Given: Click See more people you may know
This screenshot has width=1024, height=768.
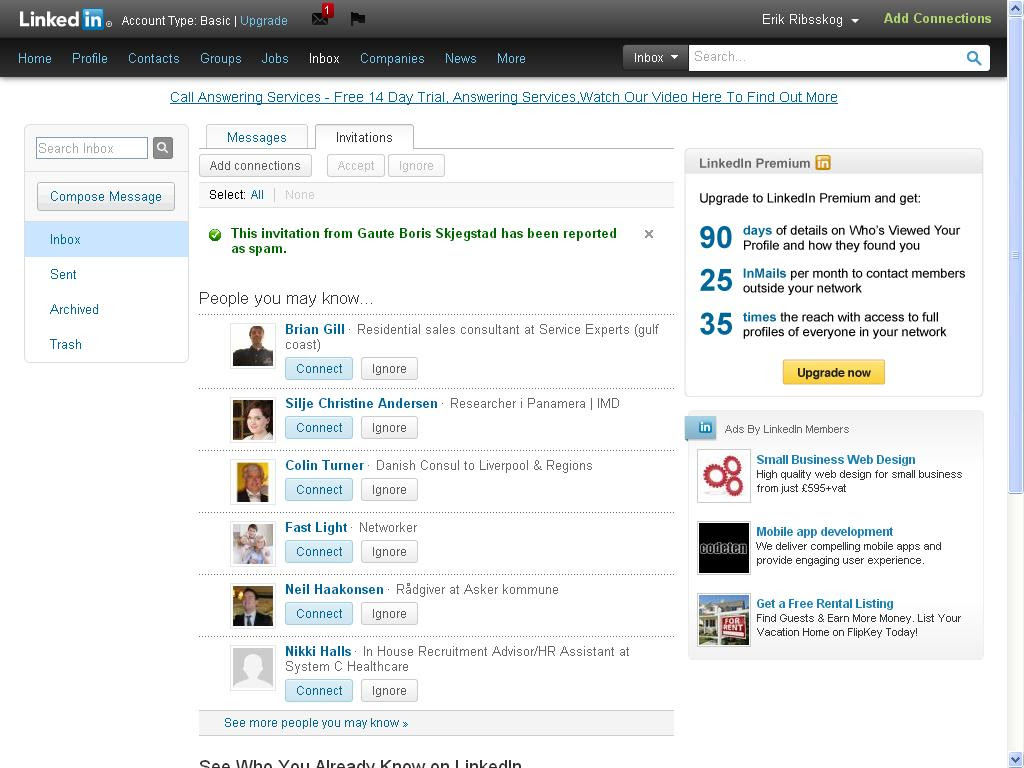Looking at the screenshot, I should coord(316,723).
